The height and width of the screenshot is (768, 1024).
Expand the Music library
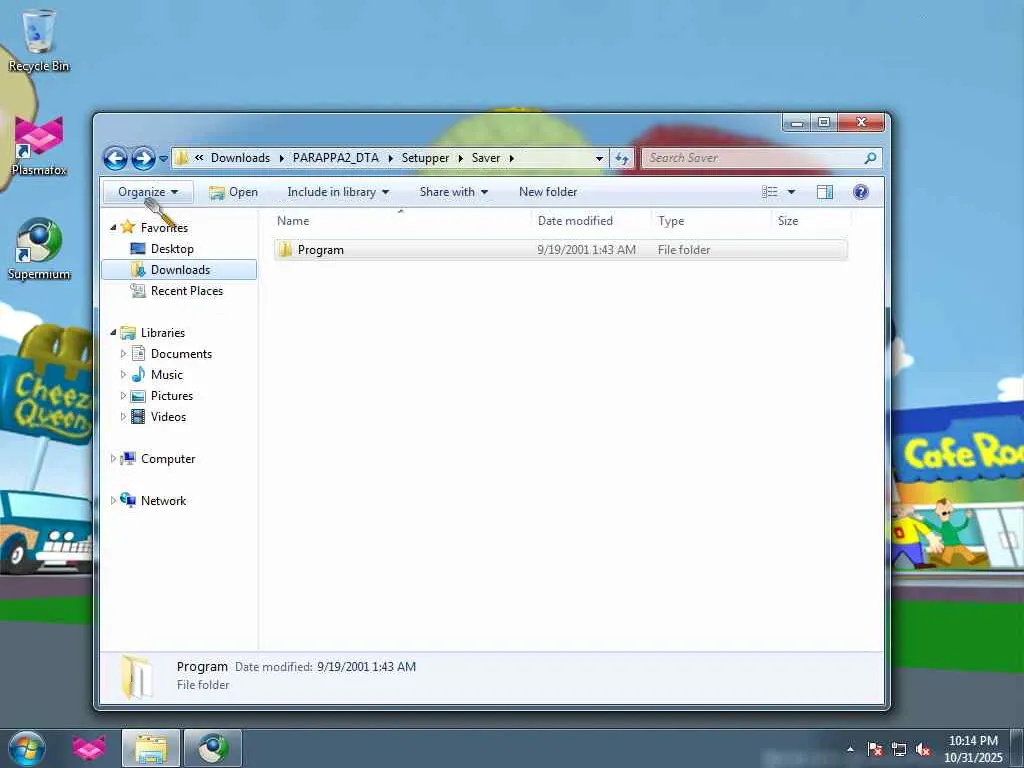pyautogui.click(x=123, y=374)
